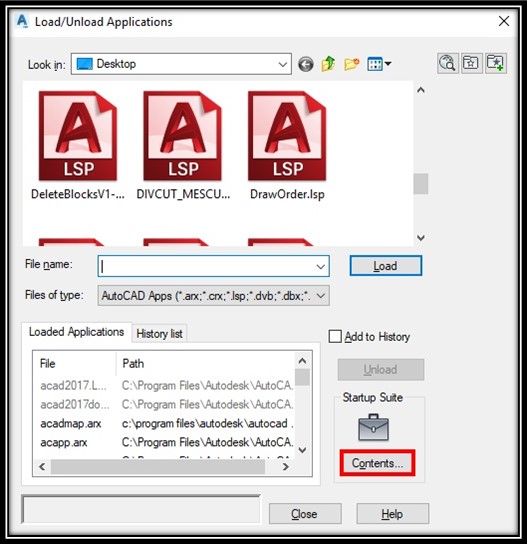Click the Startup Suite briefcase icon
The image size is (527, 544).
[373, 427]
